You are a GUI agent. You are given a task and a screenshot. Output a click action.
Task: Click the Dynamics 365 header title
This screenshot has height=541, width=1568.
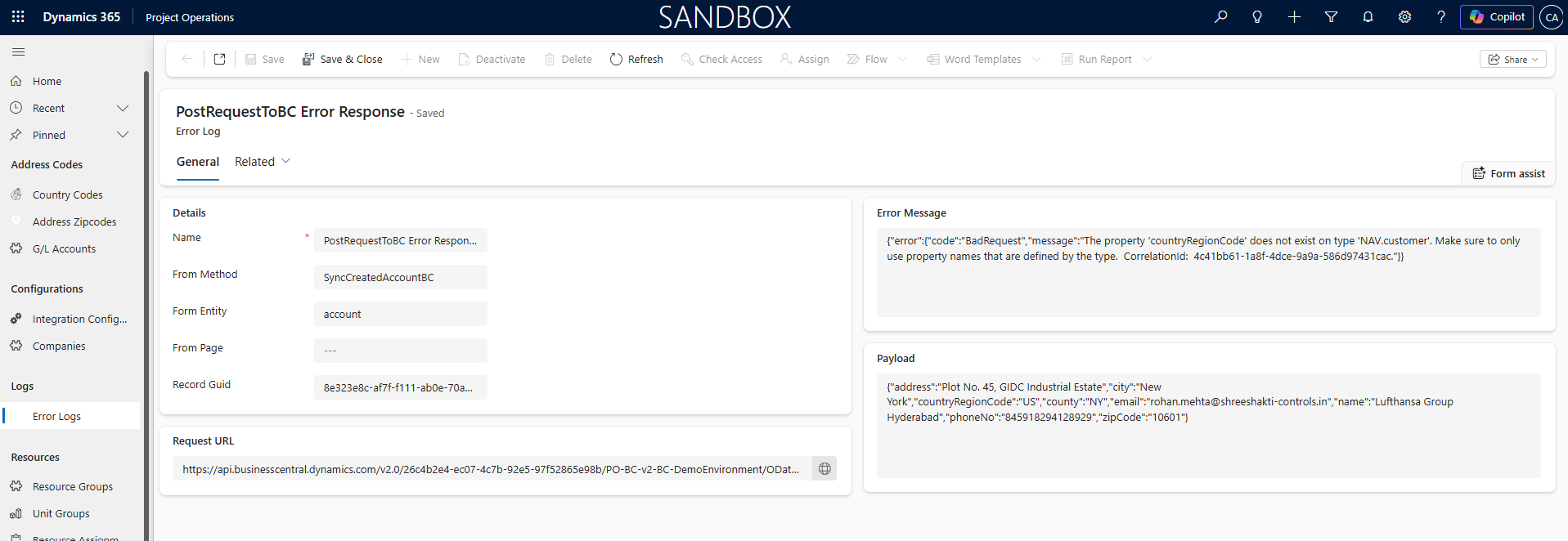click(81, 16)
